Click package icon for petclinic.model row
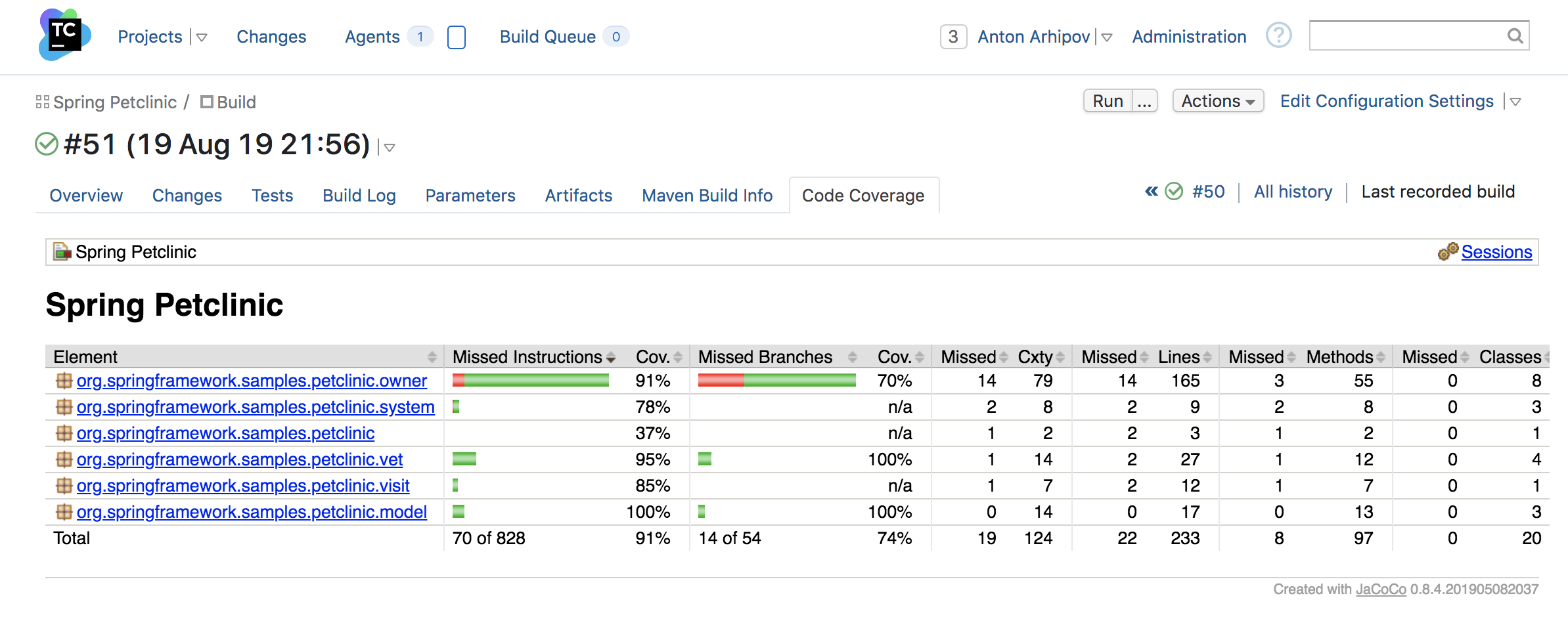This screenshot has height=617, width=1568. [64, 512]
